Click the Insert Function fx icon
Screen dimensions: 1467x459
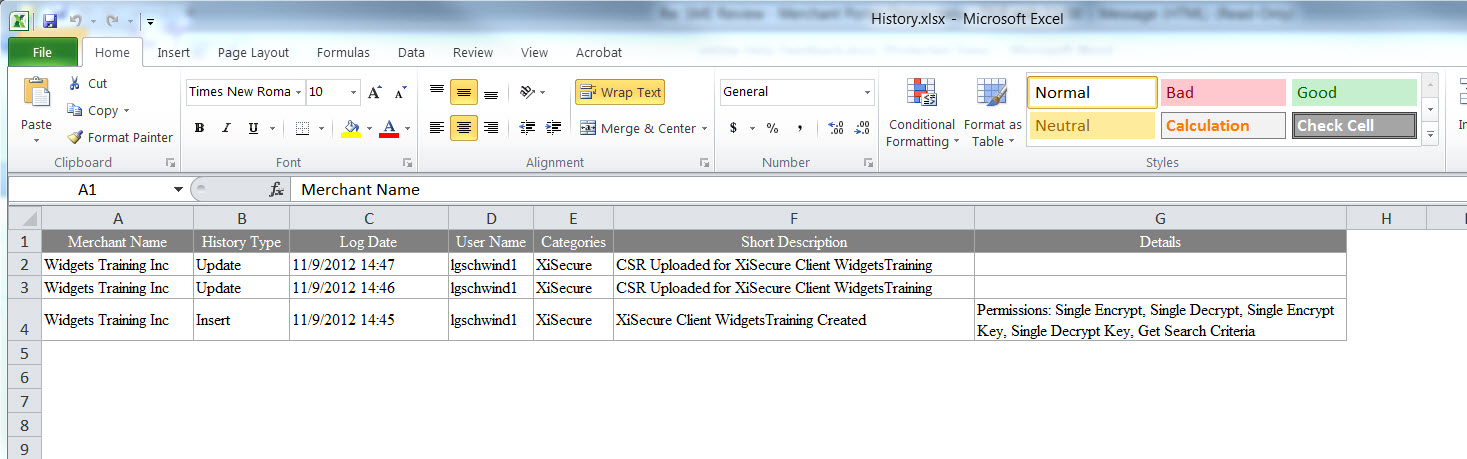click(x=277, y=190)
